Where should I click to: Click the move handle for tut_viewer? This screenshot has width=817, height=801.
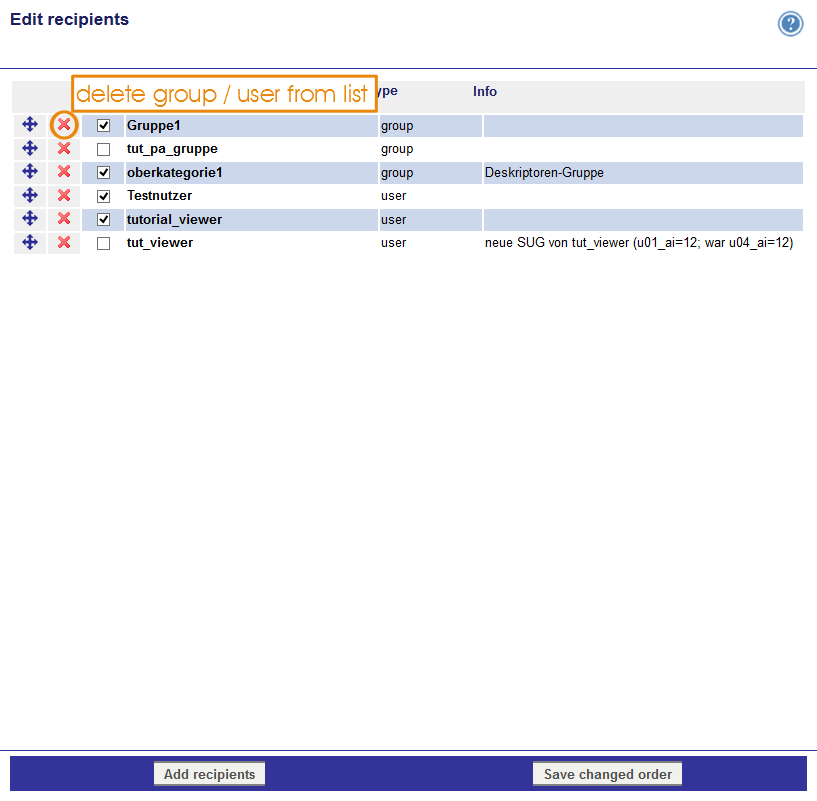(x=30, y=242)
